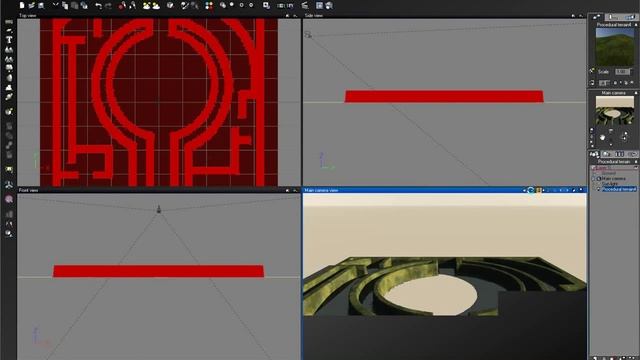Click the magnifier icon at bottom of left toolbar
Viewport: 640px width, 360px height.
click(9, 233)
